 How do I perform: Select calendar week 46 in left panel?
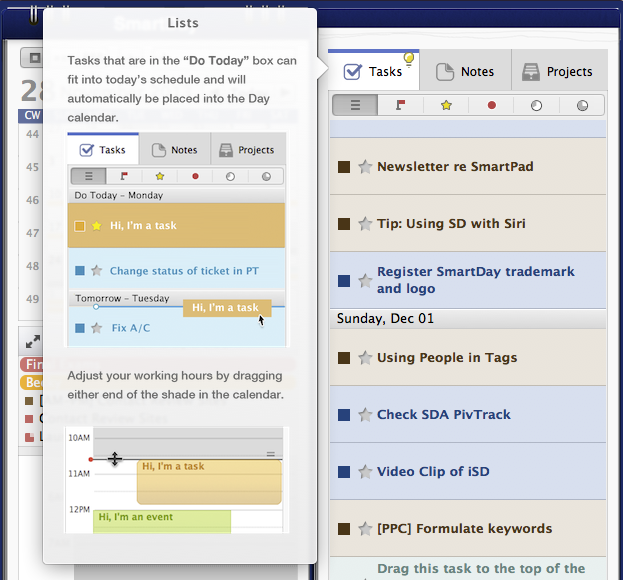click(x=32, y=200)
